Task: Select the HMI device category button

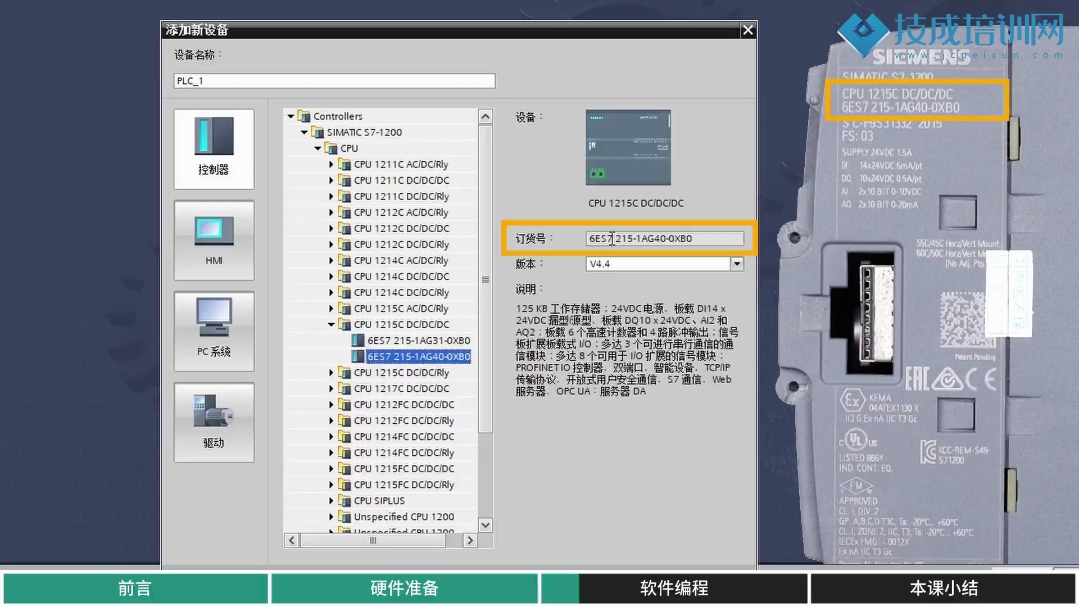Action: point(214,240)
